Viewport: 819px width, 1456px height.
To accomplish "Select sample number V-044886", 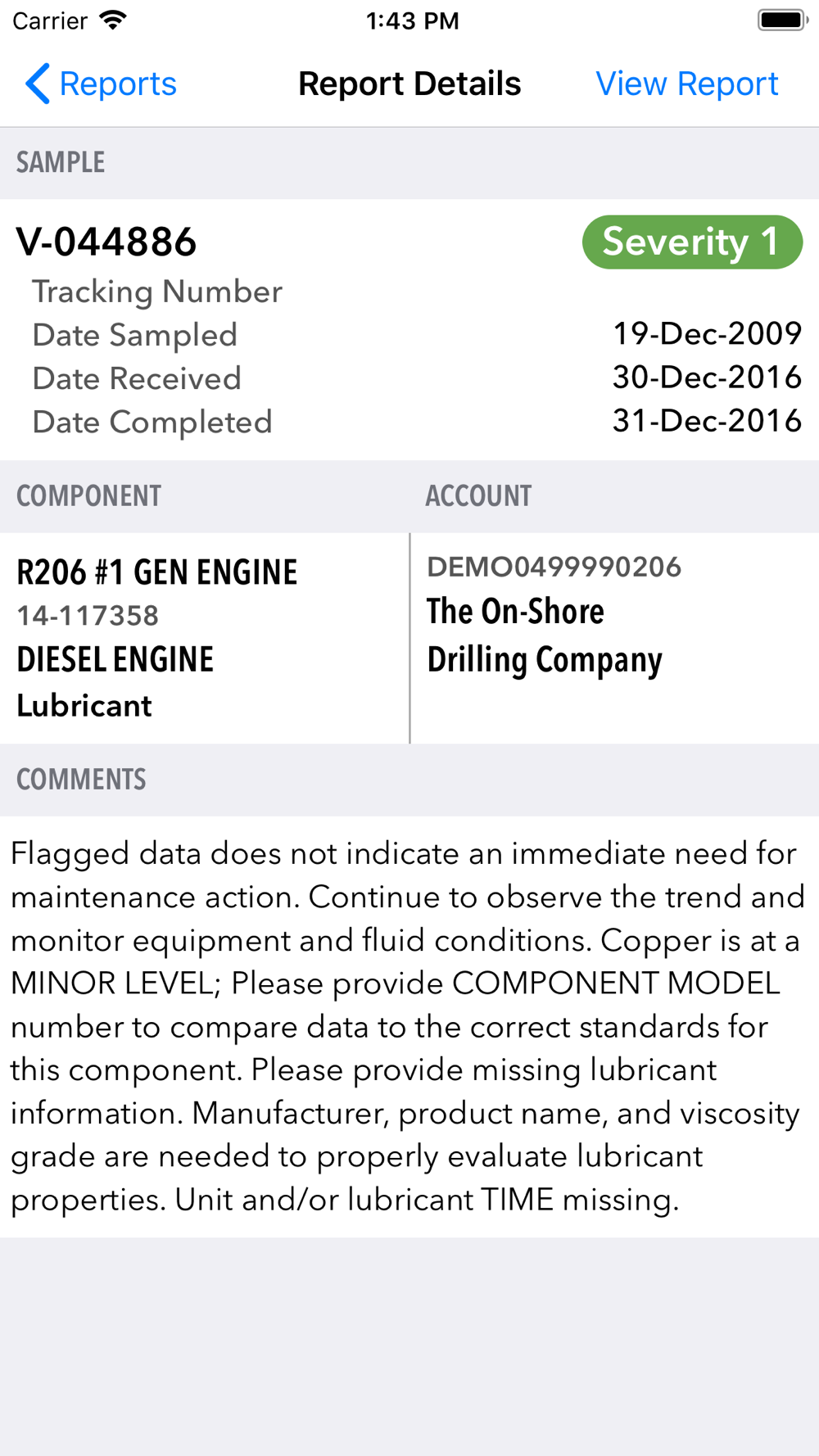I will [x=106, y=242].
